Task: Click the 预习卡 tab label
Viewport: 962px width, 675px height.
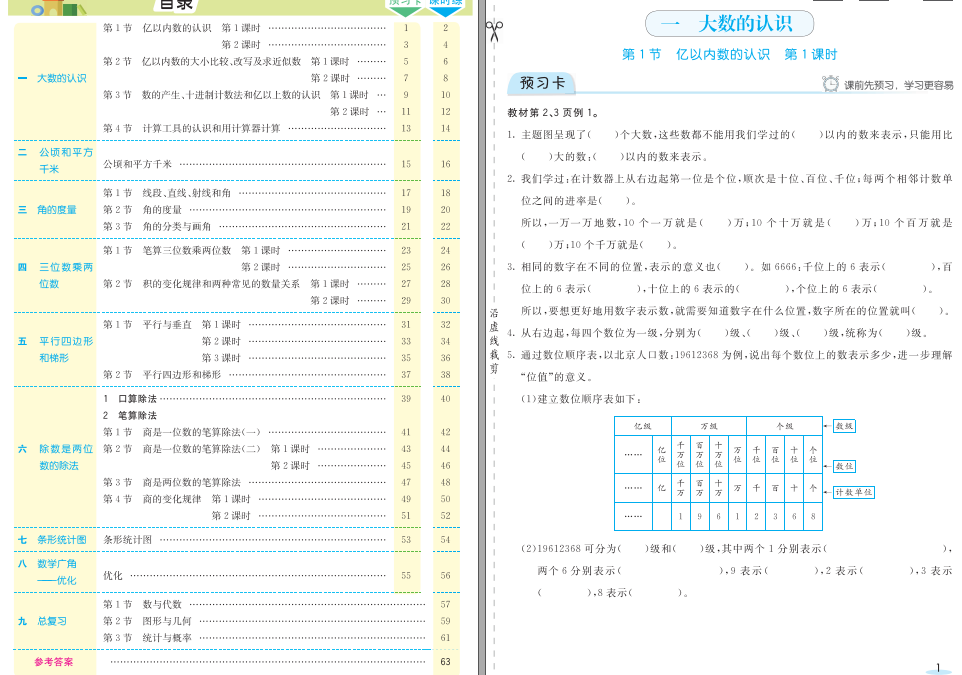Action: (542, 83)
